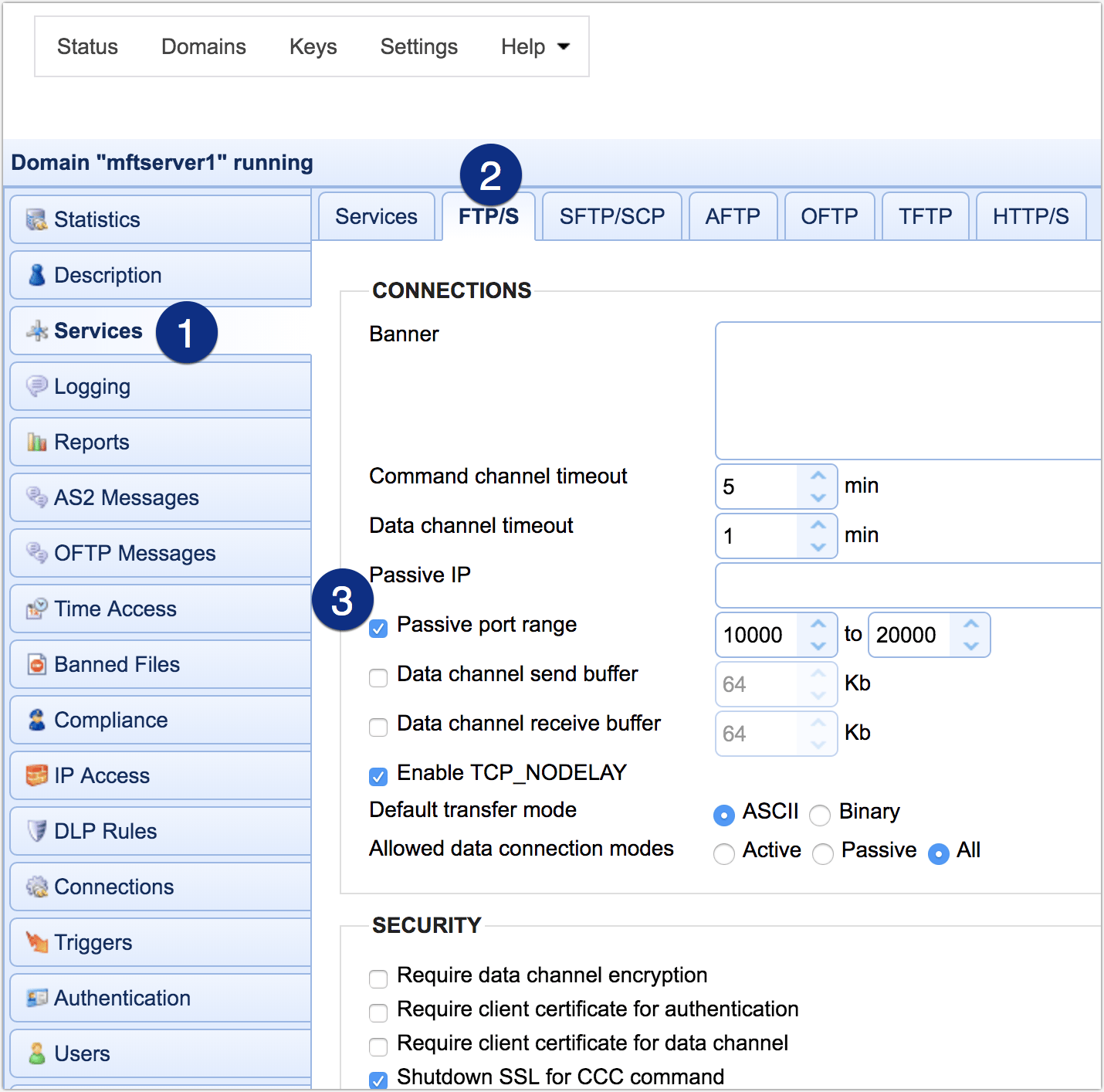This screenshot has width=1104, height=1092.
Task: Navigate to the Domains page
Action: [203, 46]
